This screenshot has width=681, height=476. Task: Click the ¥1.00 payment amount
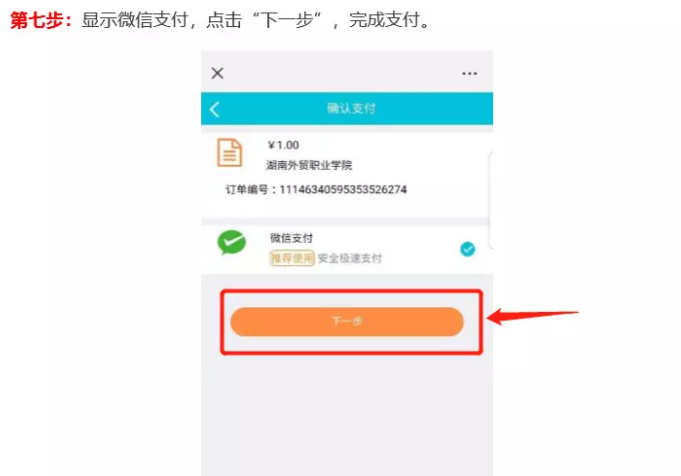(x=283, y=145)
